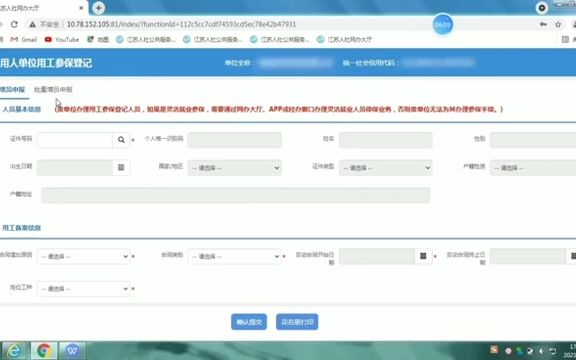Open second 江苏人社公共服务 bookmark

[x=213, y=39]
